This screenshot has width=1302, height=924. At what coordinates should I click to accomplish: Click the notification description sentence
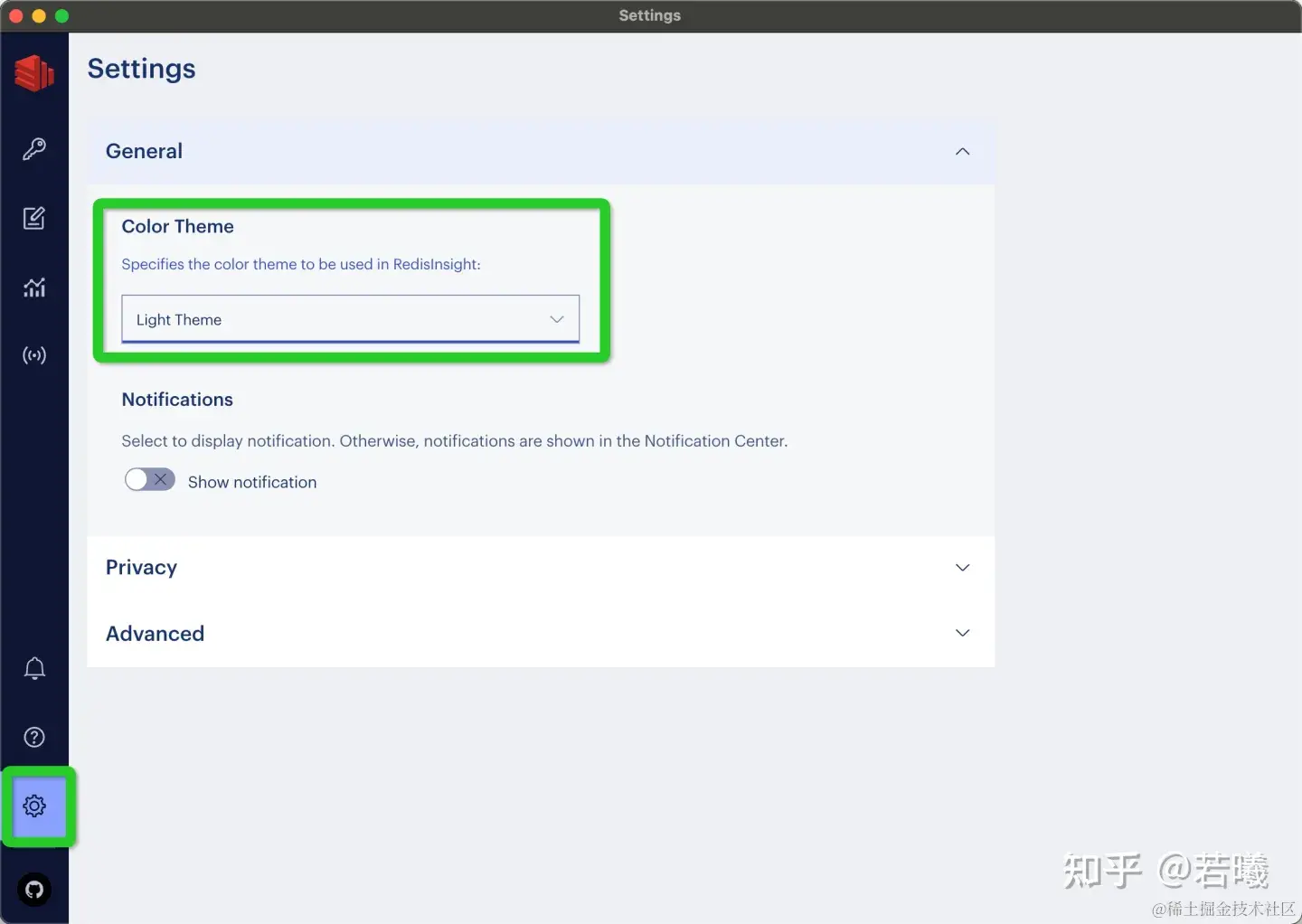[x=455, y=441]
